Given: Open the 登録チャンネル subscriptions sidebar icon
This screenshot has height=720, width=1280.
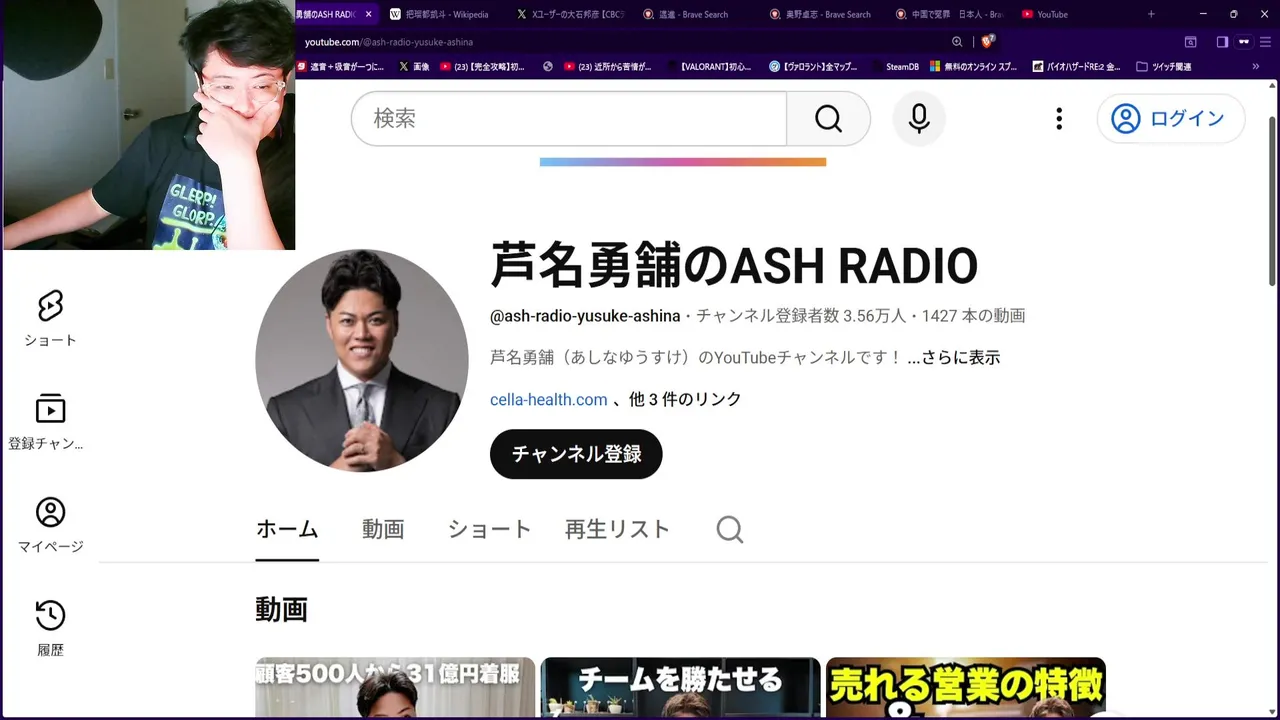Looking at the screenshot, I should [x=46, y=422].
